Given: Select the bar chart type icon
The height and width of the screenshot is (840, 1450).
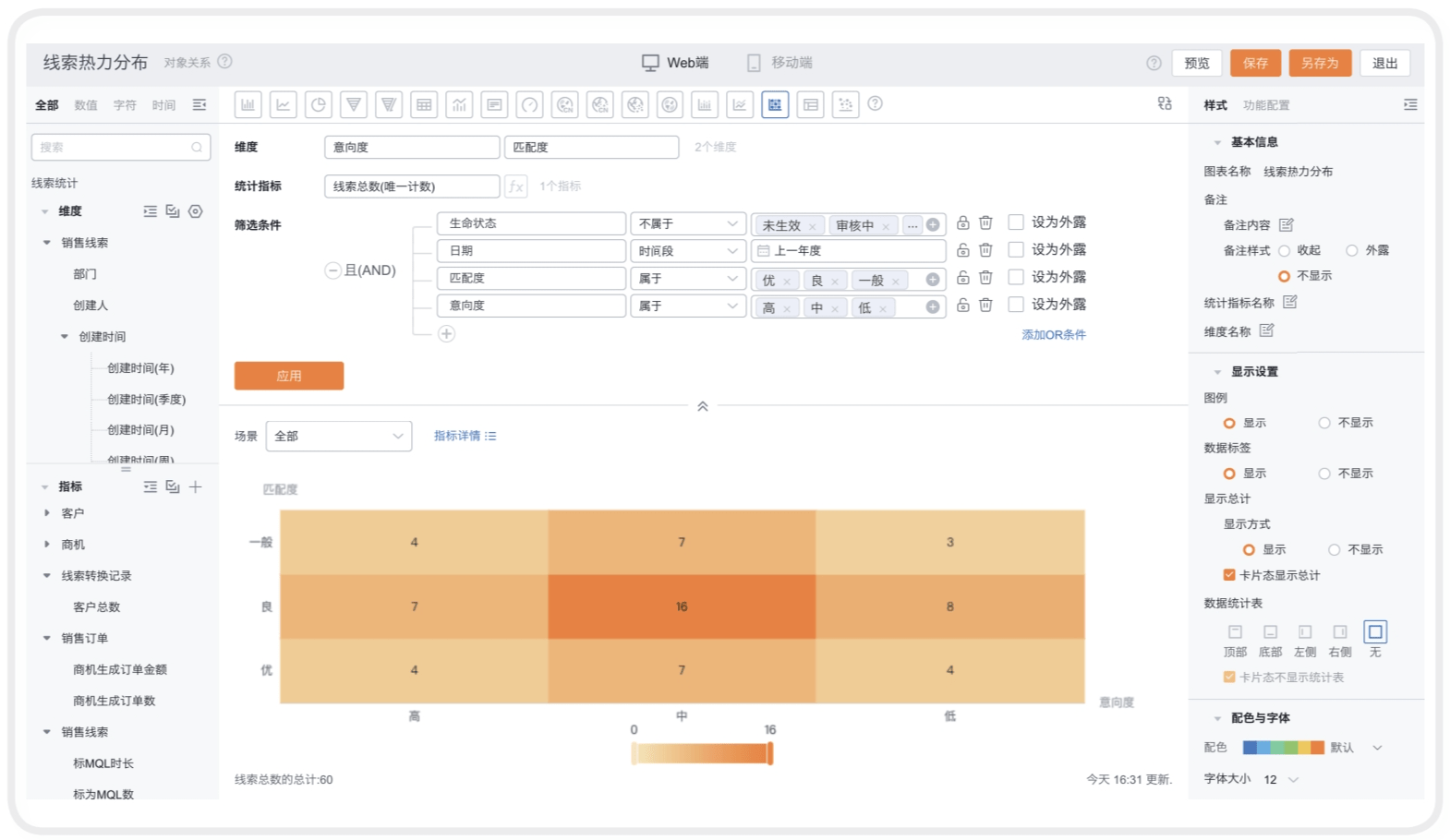Looking at the screenshot, I should (248, 105).
